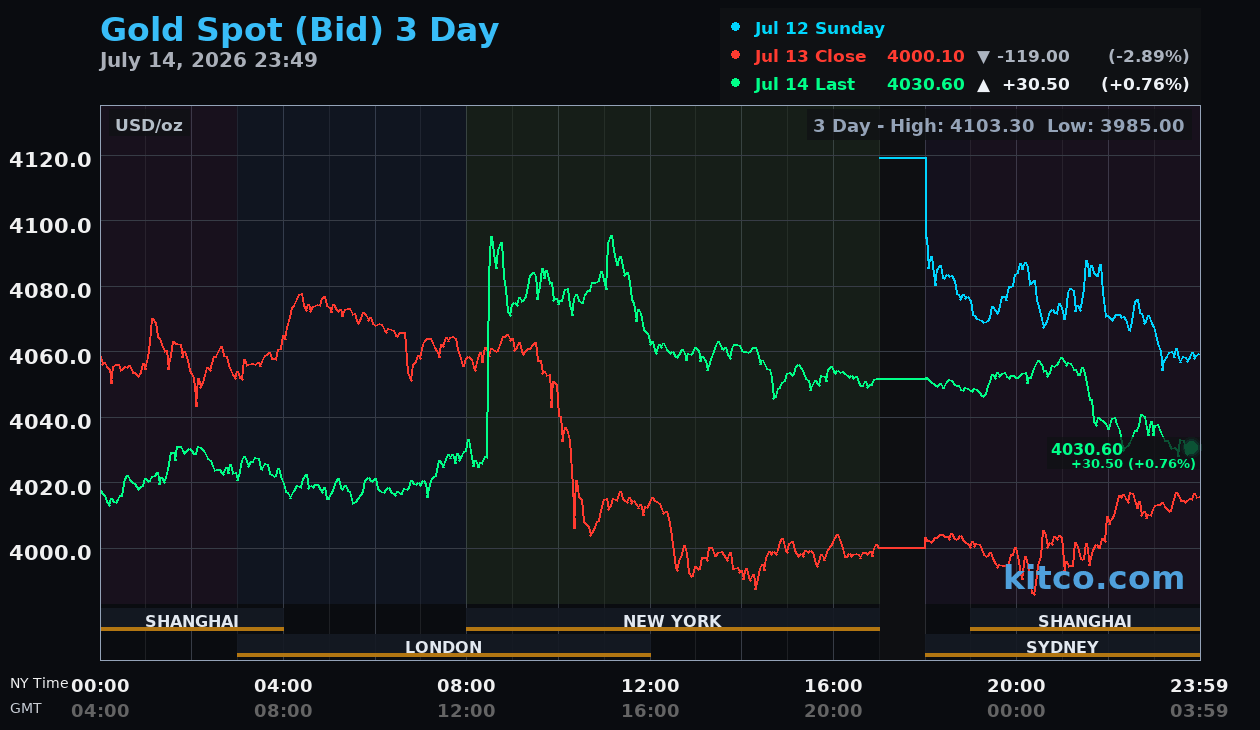Click the blue Jul 12 Sunday legend dot
The width and height of the screenshot is (1260, 730).
point(736,27)
